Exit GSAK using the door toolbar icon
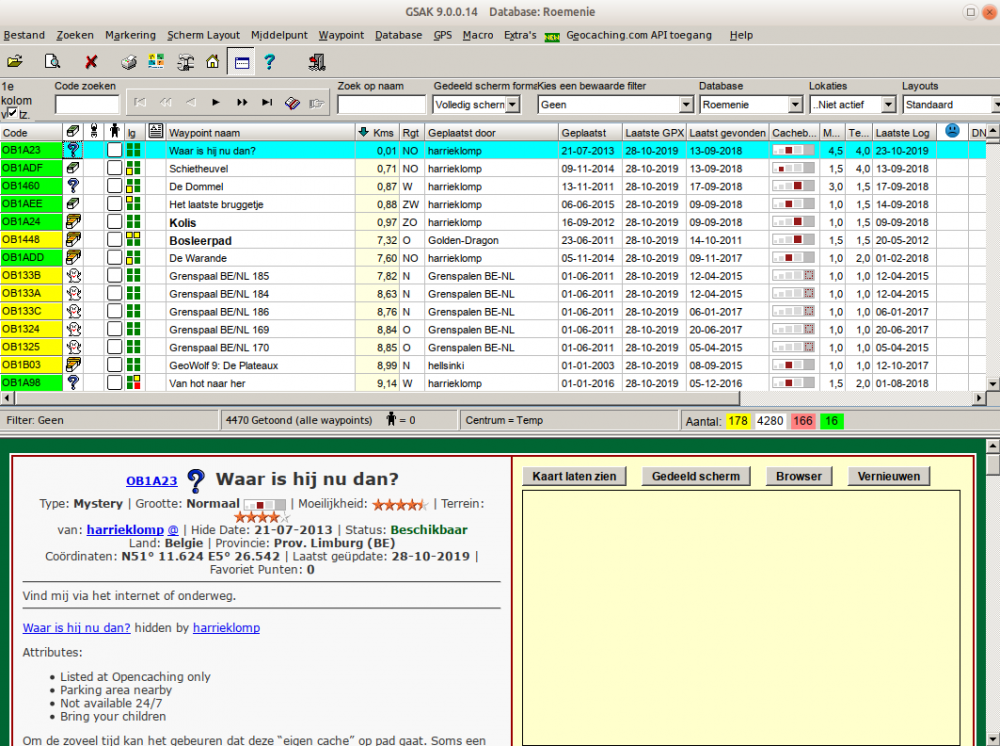1000x746 pixels. coord(317,61)
